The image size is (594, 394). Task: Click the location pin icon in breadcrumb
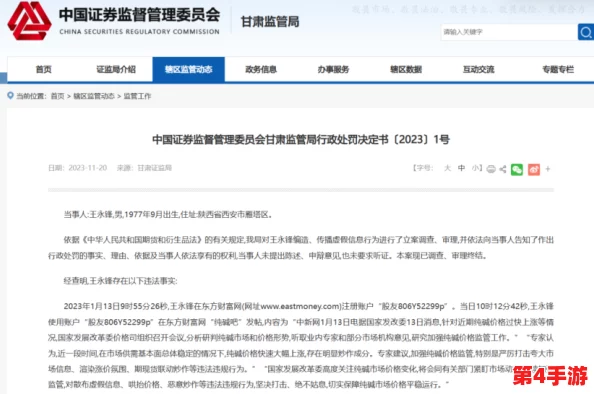pos(11,95)
